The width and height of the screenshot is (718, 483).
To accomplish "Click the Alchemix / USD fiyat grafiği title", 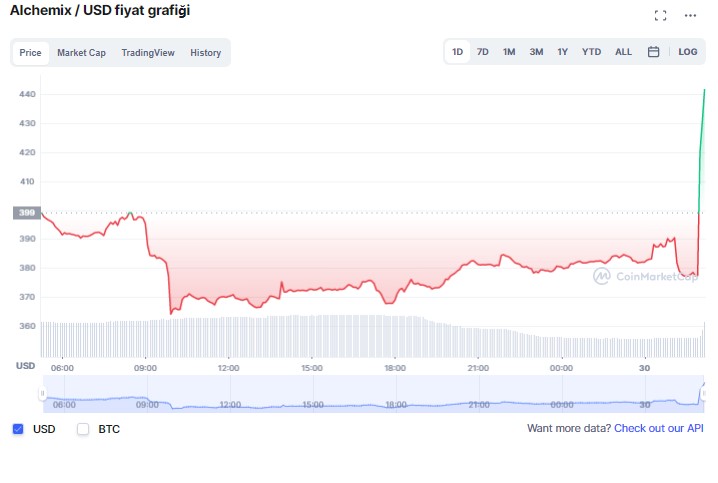I will [x=100, y=11].
